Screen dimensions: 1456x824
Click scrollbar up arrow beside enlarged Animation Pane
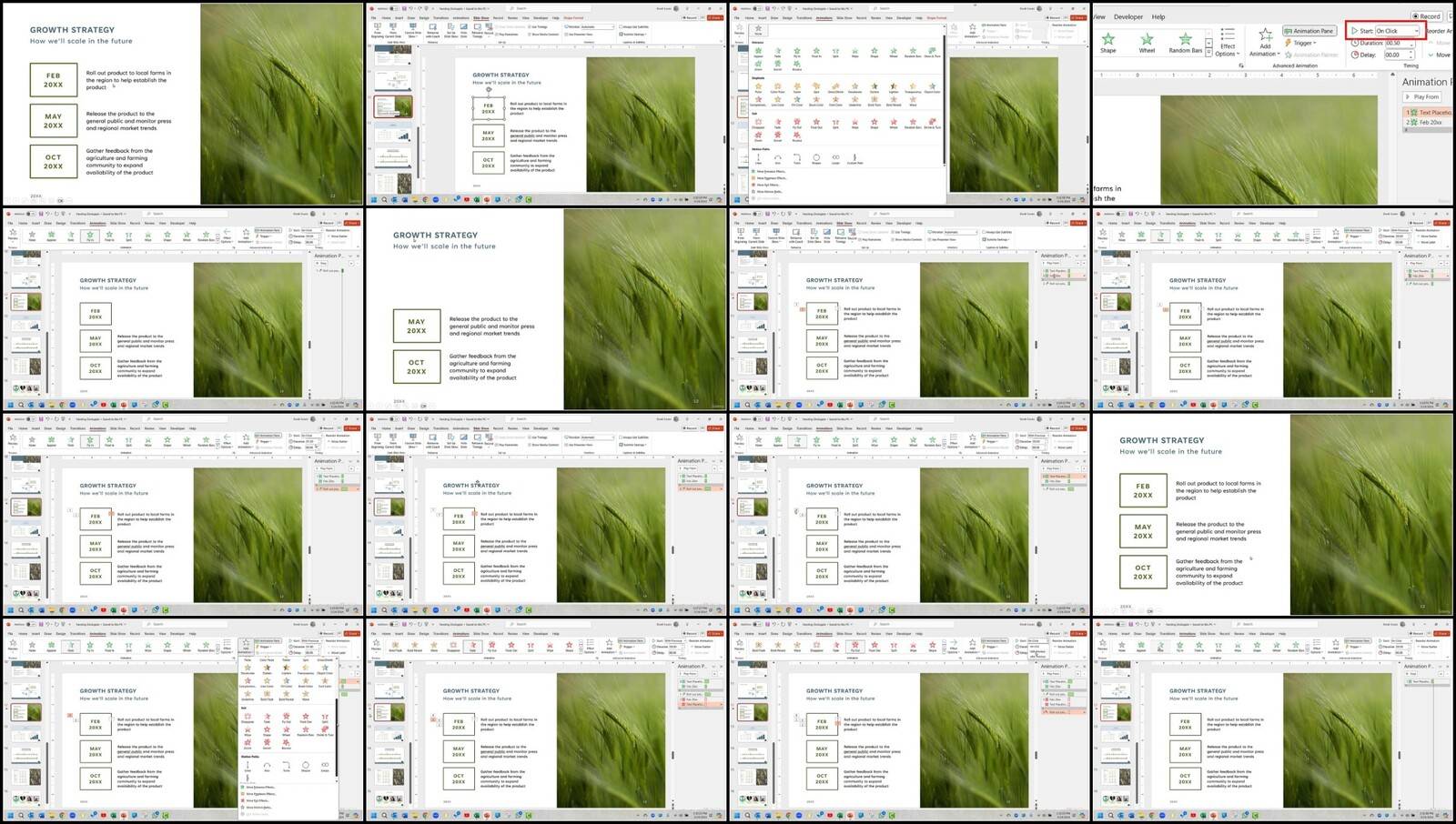[x=1392, y=74]
